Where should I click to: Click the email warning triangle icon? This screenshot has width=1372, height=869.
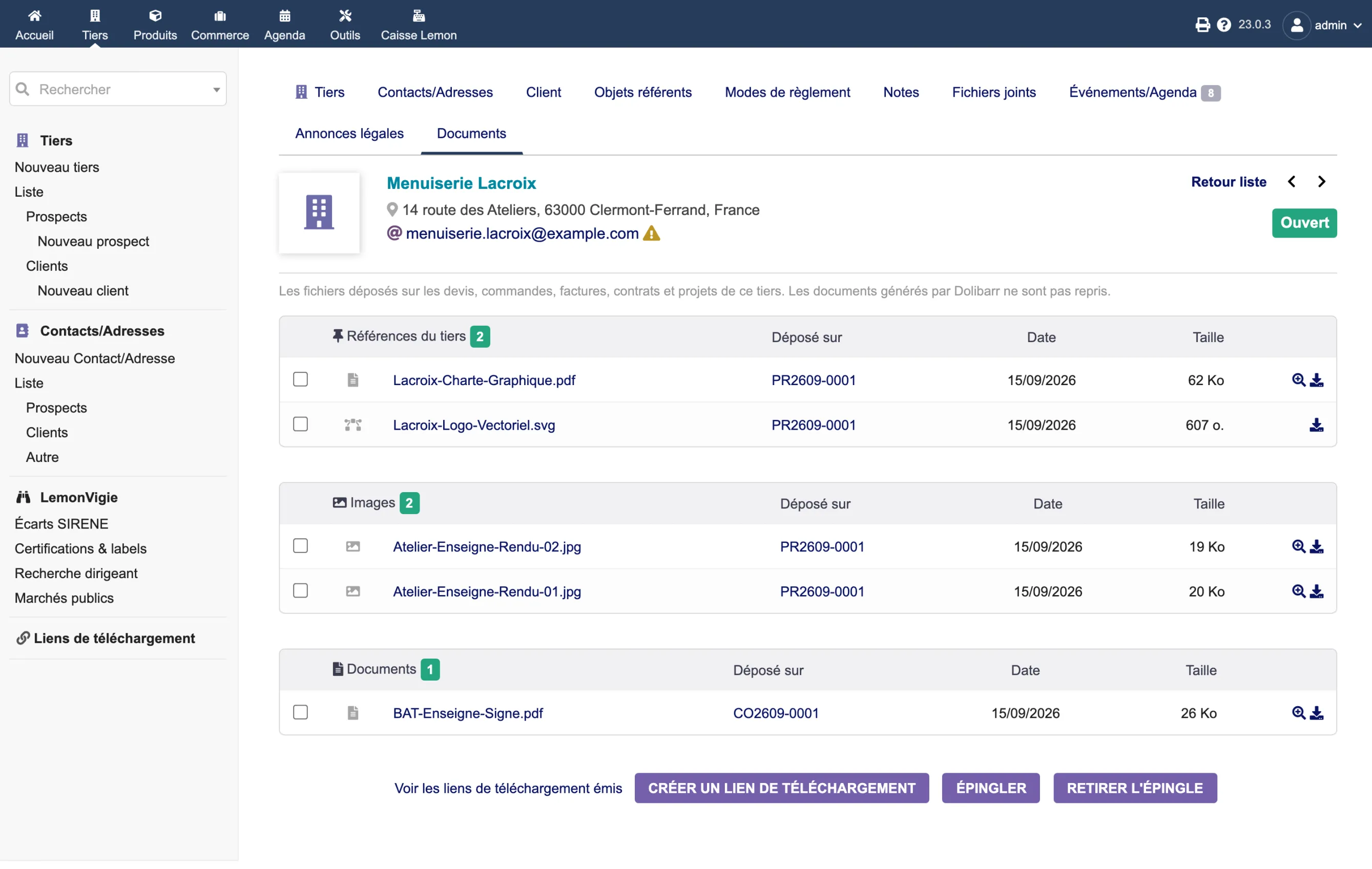651,234
